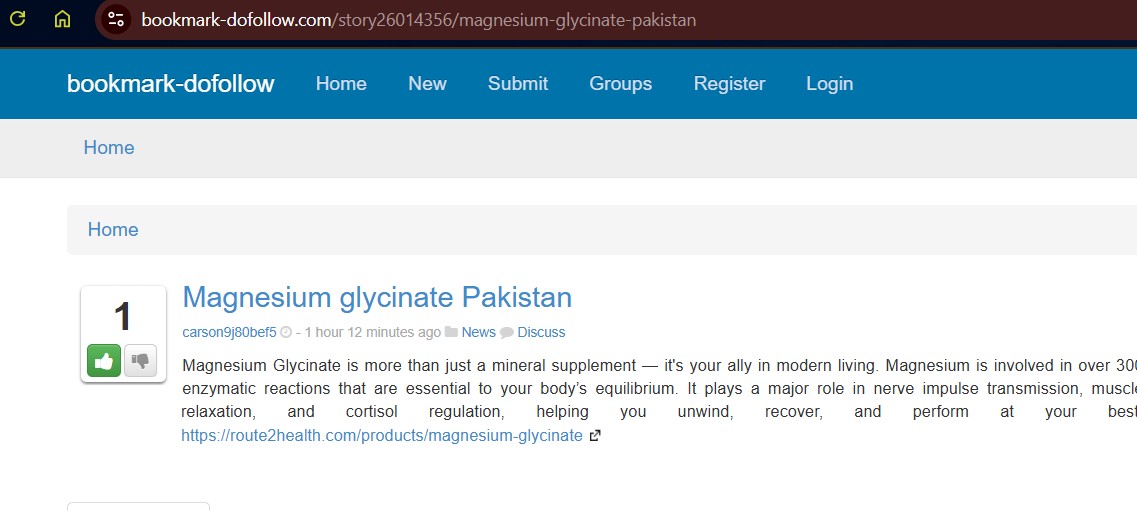The height and width of the screenshot is (511, 1137).
Task: Upvote with the green thumbs-up button
Action: click(x=104, y=360)
